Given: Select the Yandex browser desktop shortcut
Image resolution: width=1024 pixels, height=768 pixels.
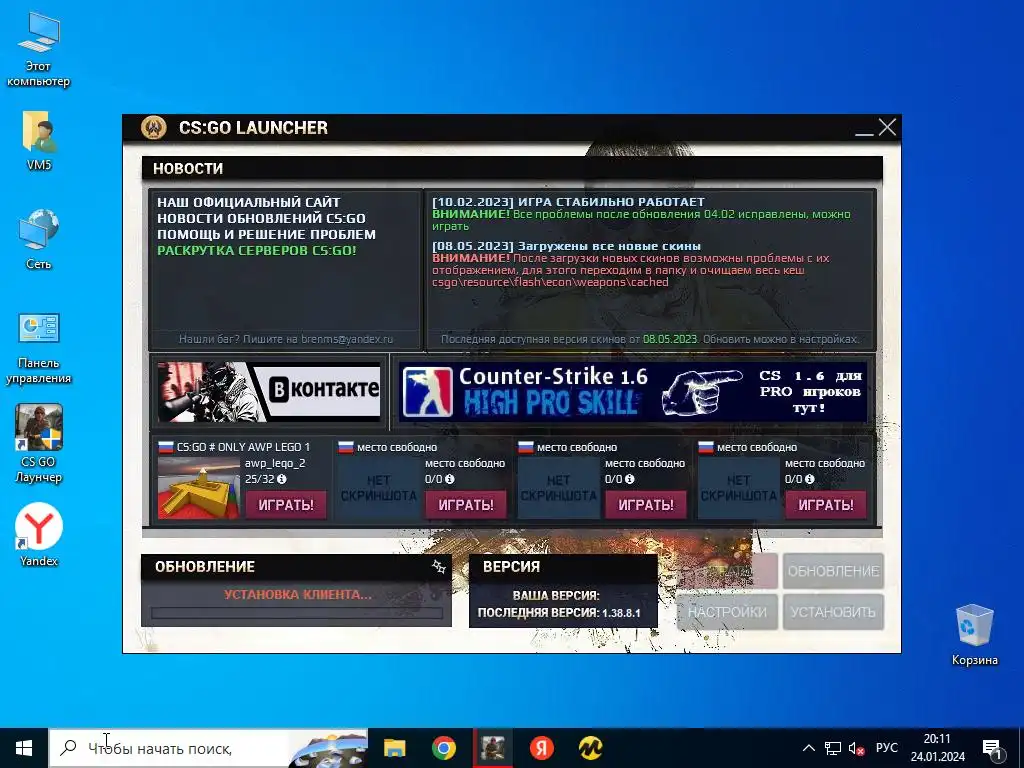Looking at the screenshot, I should [39, 534].
